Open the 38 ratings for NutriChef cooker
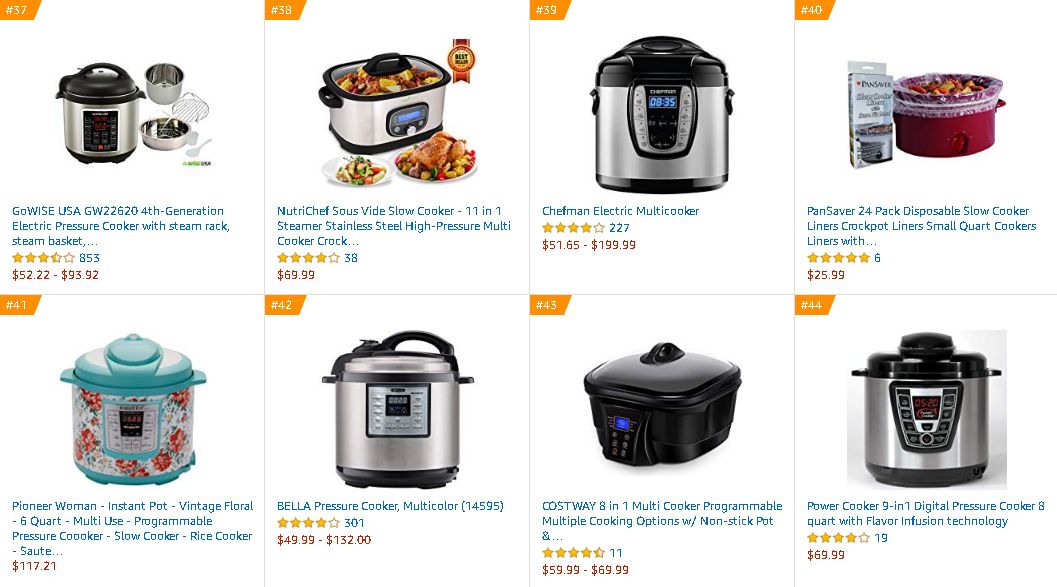 351,258
